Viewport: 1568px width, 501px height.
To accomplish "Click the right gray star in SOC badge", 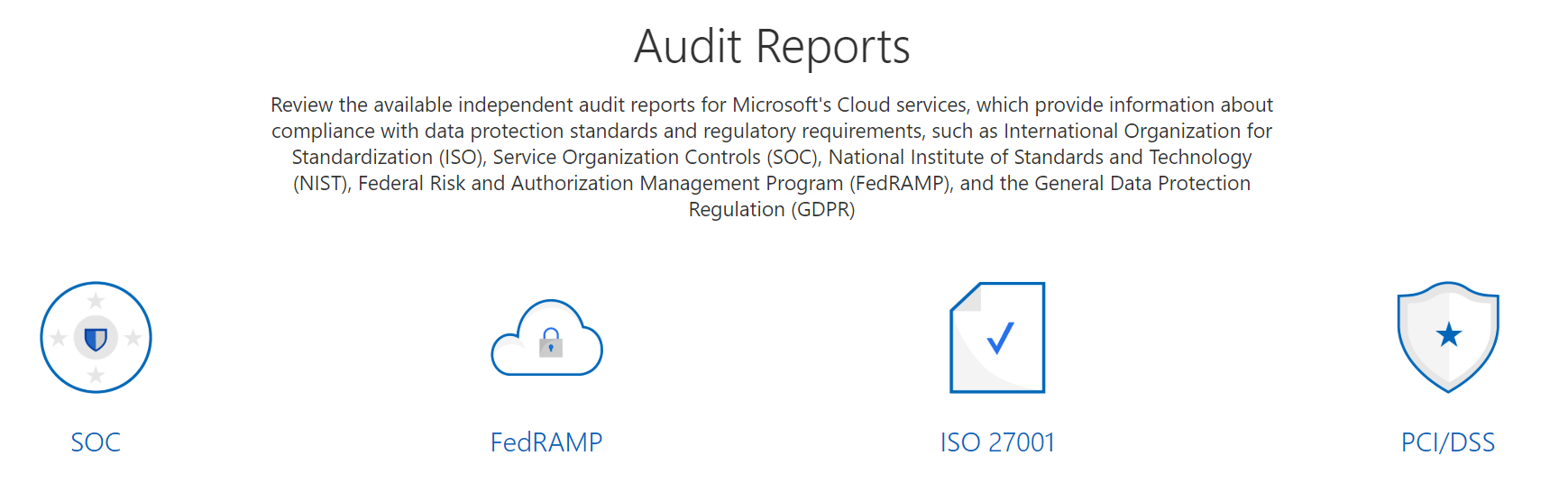I will pyautogui.click(x=133, y=338).
